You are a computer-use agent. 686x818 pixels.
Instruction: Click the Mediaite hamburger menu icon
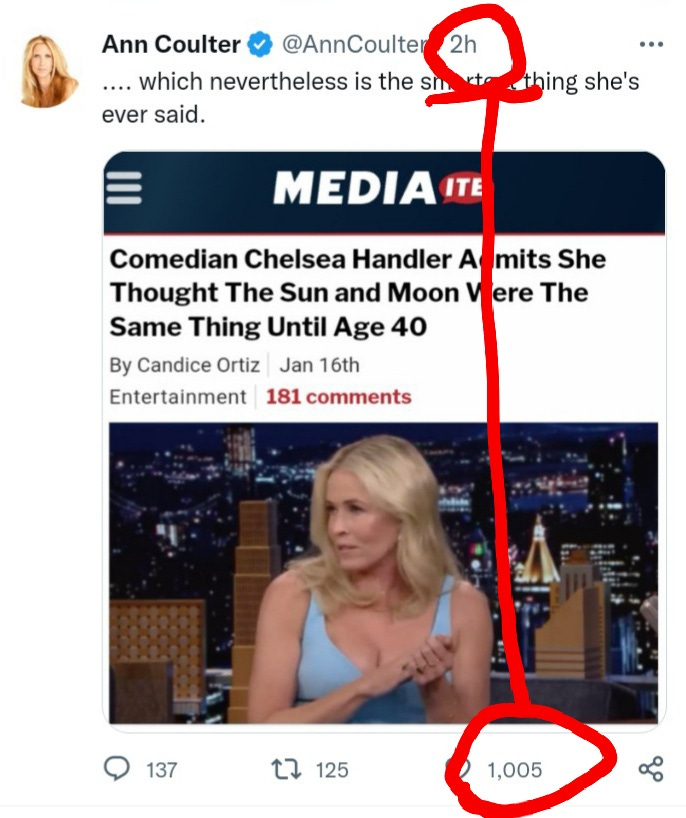click(x=124, y=188)
